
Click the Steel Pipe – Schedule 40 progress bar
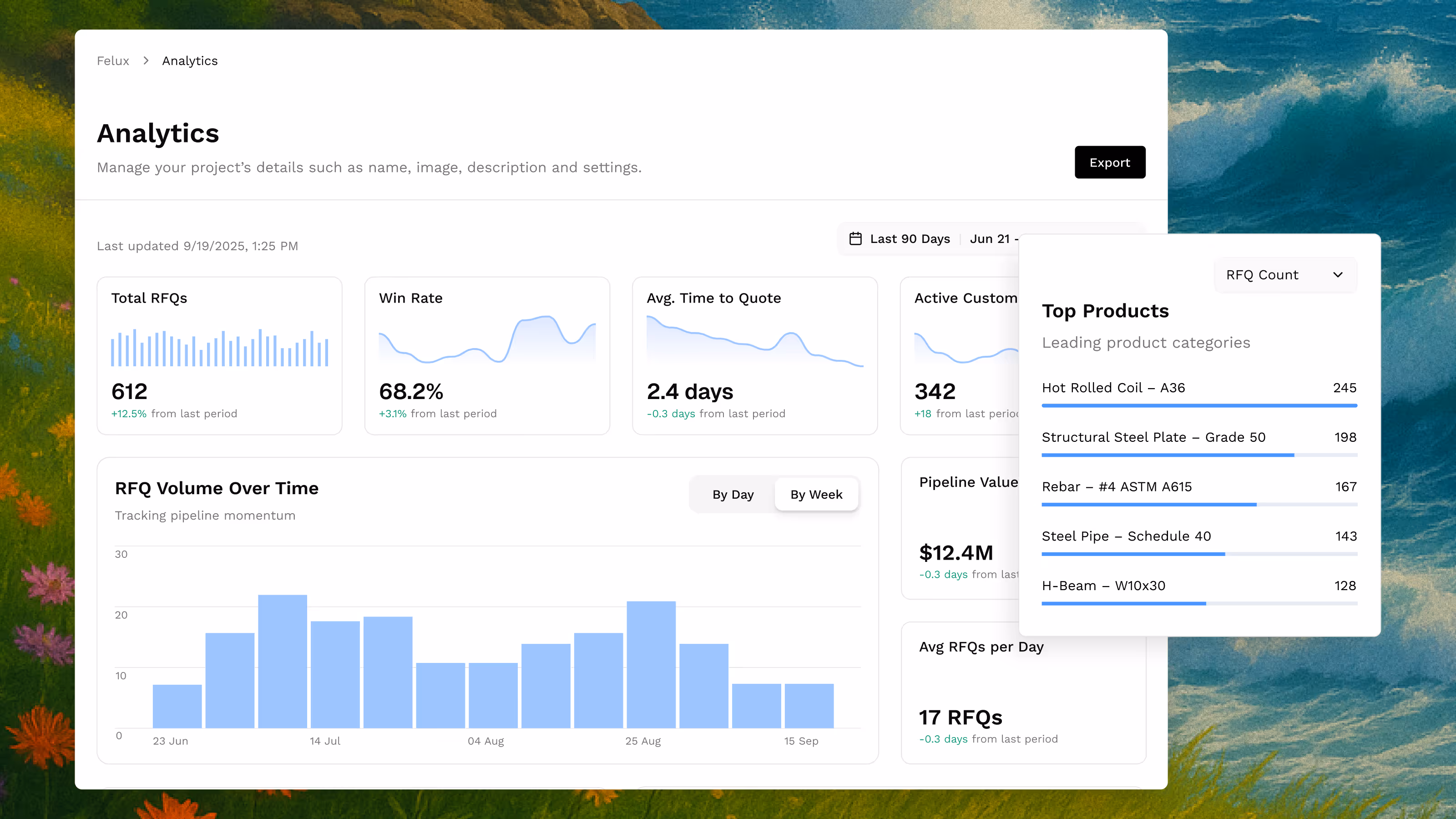tap(1199, 554)
